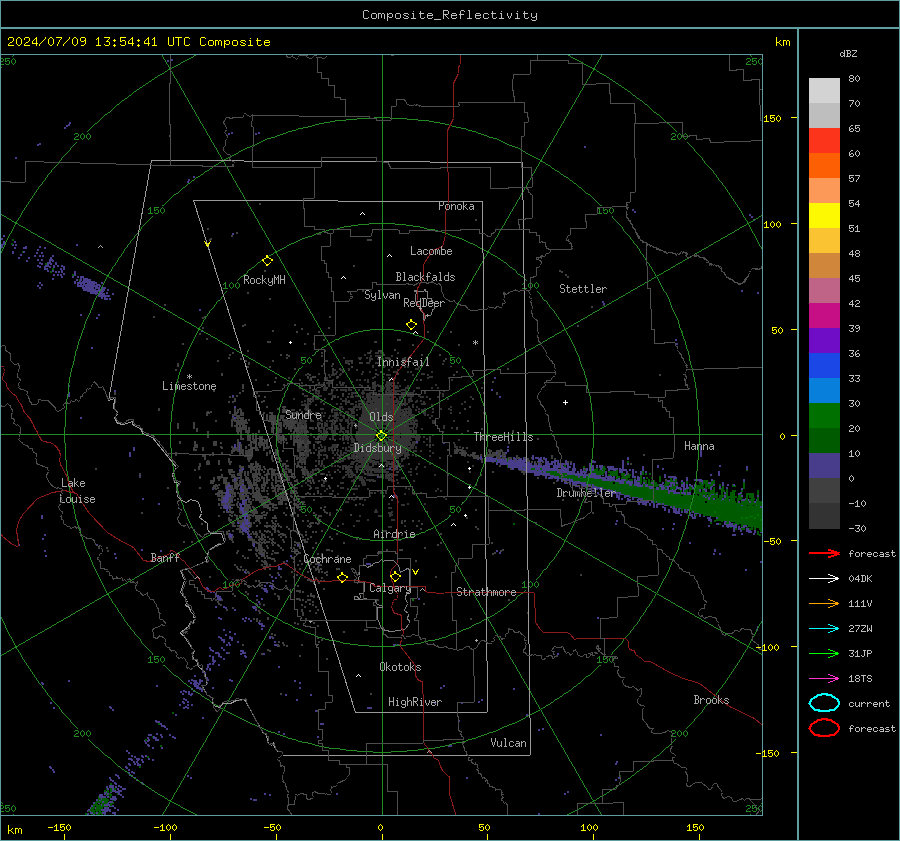Screen dimensions: 900x841
Task: Click the white 04DK arrow icon
Action: [x=824, y=578]
